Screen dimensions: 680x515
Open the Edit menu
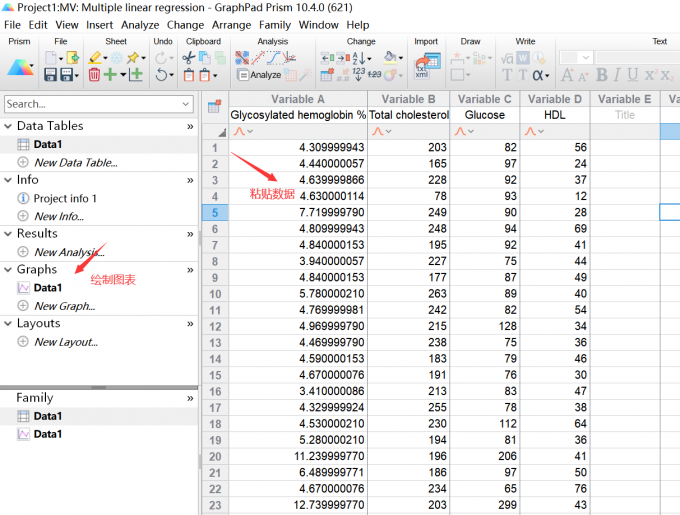(38, 25)
